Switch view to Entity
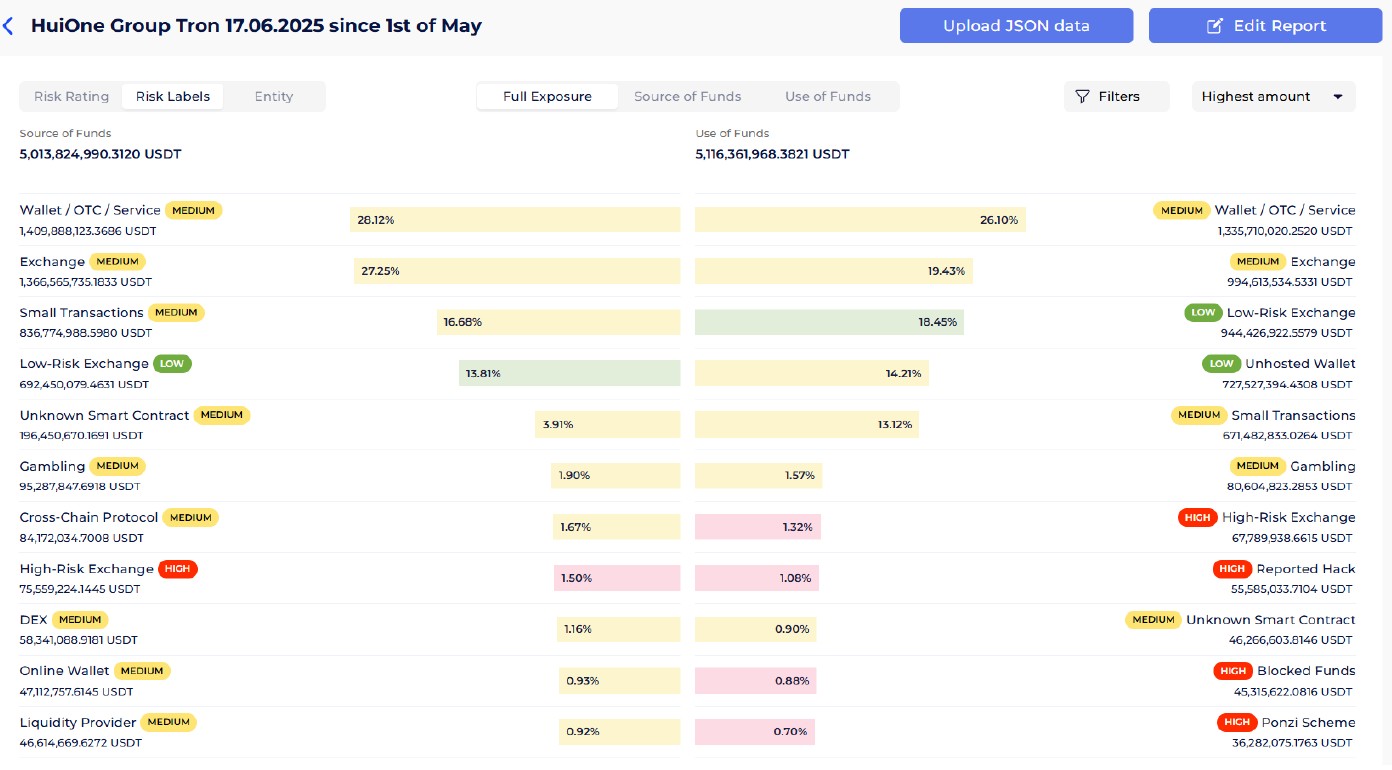 tap(273, 97)
